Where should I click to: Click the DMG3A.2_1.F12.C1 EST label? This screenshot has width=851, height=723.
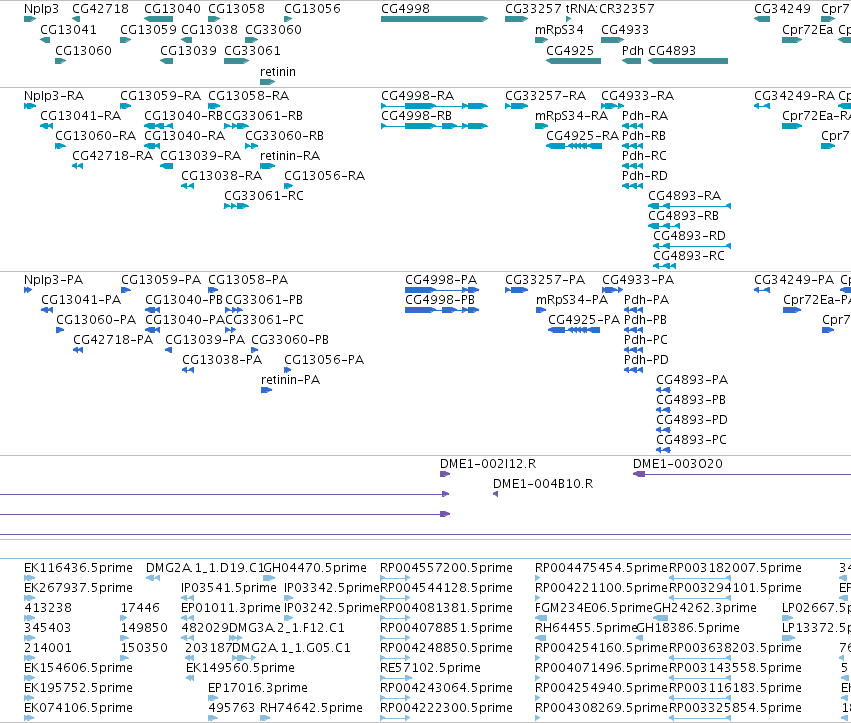[x=287, y=628]
